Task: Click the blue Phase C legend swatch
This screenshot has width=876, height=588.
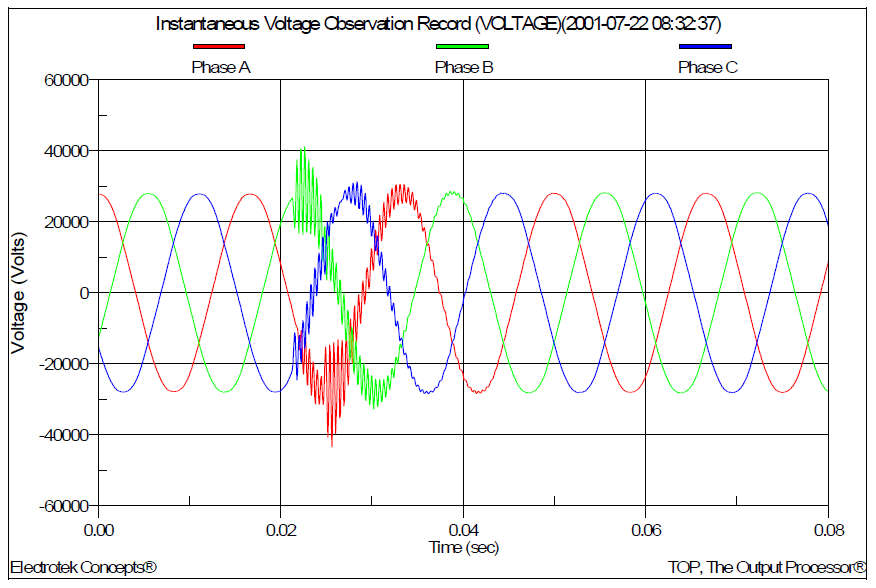Action: 705,47
